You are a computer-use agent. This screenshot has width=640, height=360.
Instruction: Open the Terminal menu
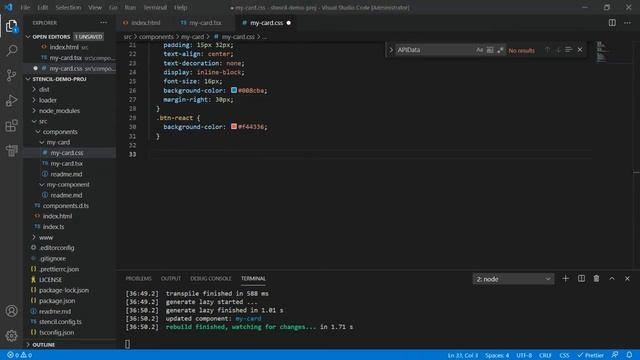click(x=155, y=7)
